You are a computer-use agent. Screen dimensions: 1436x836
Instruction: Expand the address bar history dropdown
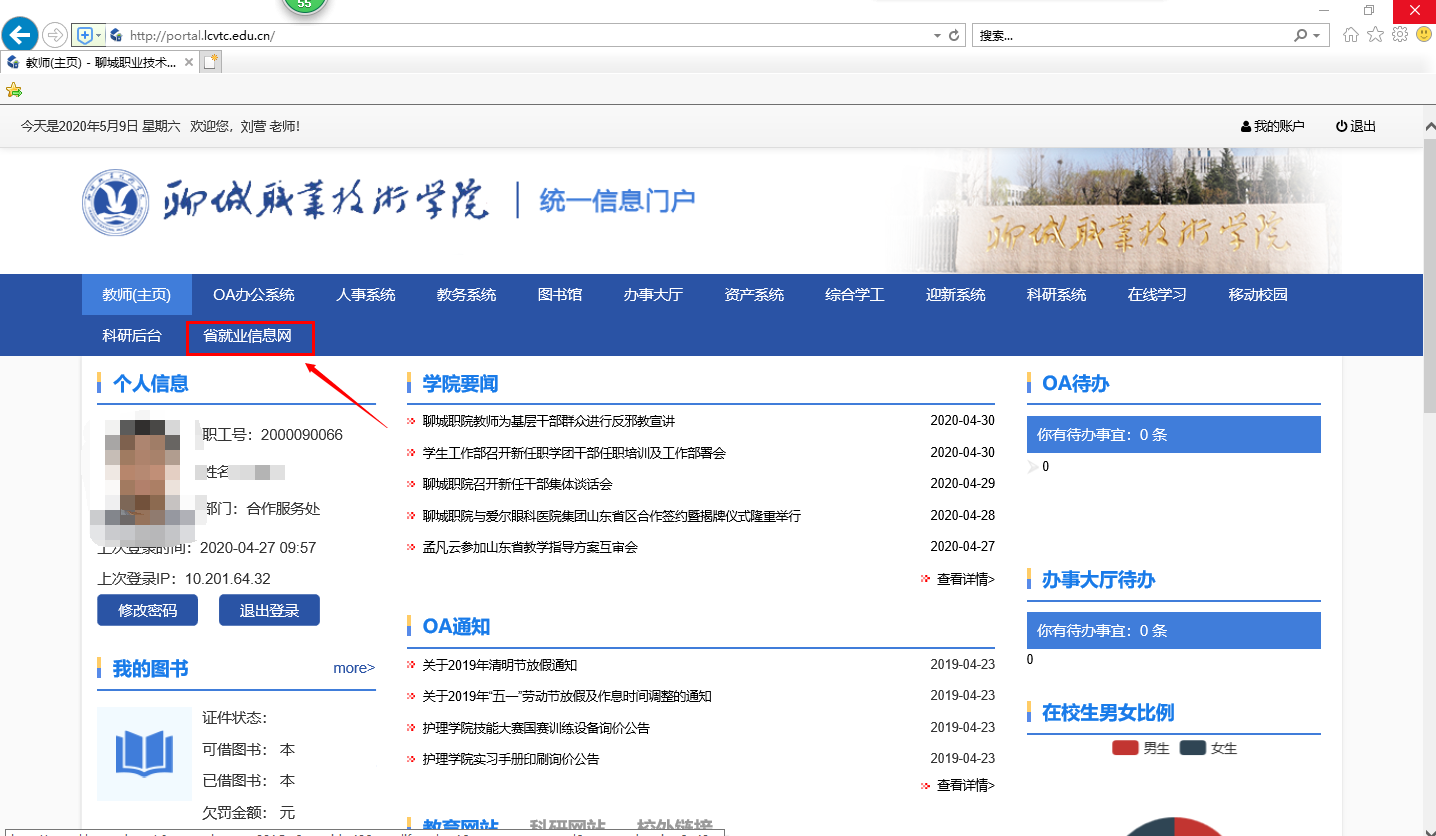(937, 35)
